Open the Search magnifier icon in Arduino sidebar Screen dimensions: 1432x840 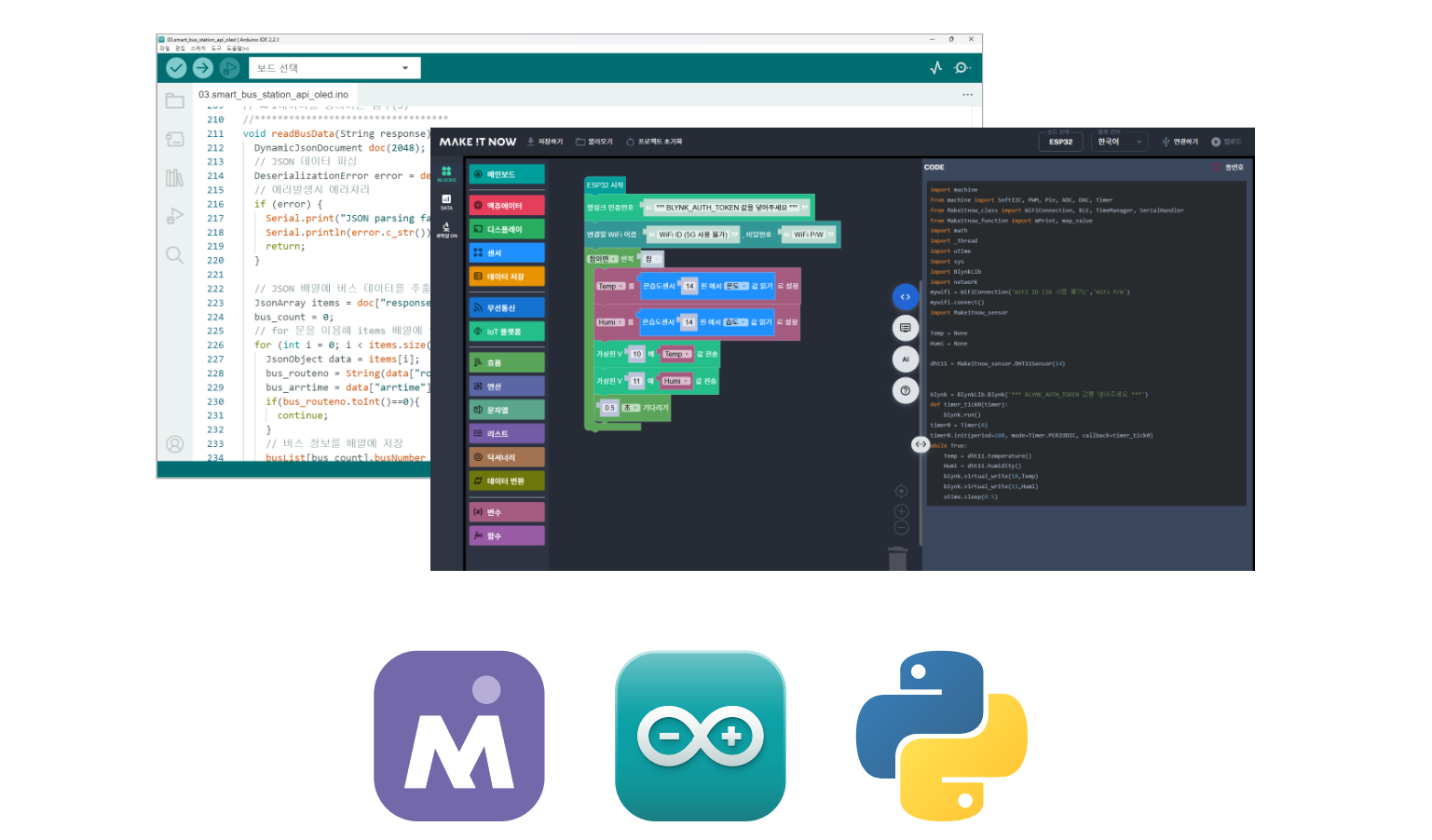[174, 254]
